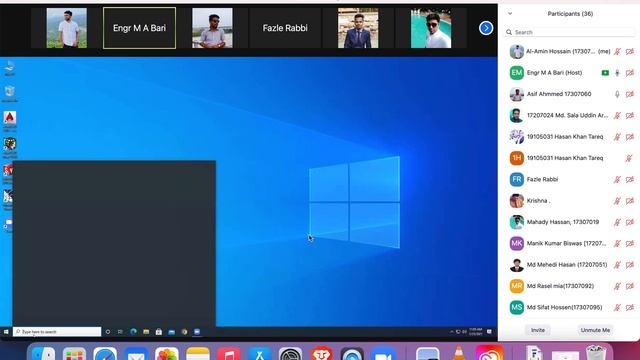
Task: Select participant 'Md Rasel mia(17307092)'
Action: click(560, 286)
